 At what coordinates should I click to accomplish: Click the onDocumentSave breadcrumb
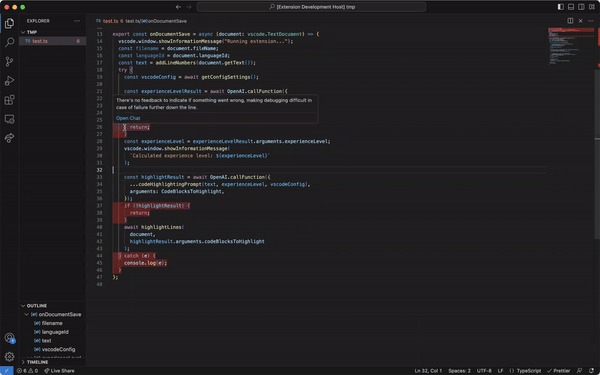(167, 21)
